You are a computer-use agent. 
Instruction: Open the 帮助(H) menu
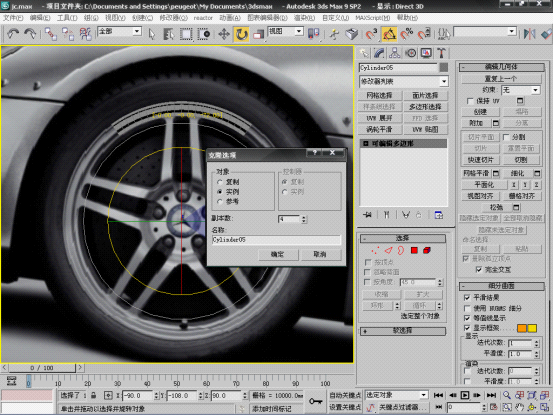click(x=407, y=18)
